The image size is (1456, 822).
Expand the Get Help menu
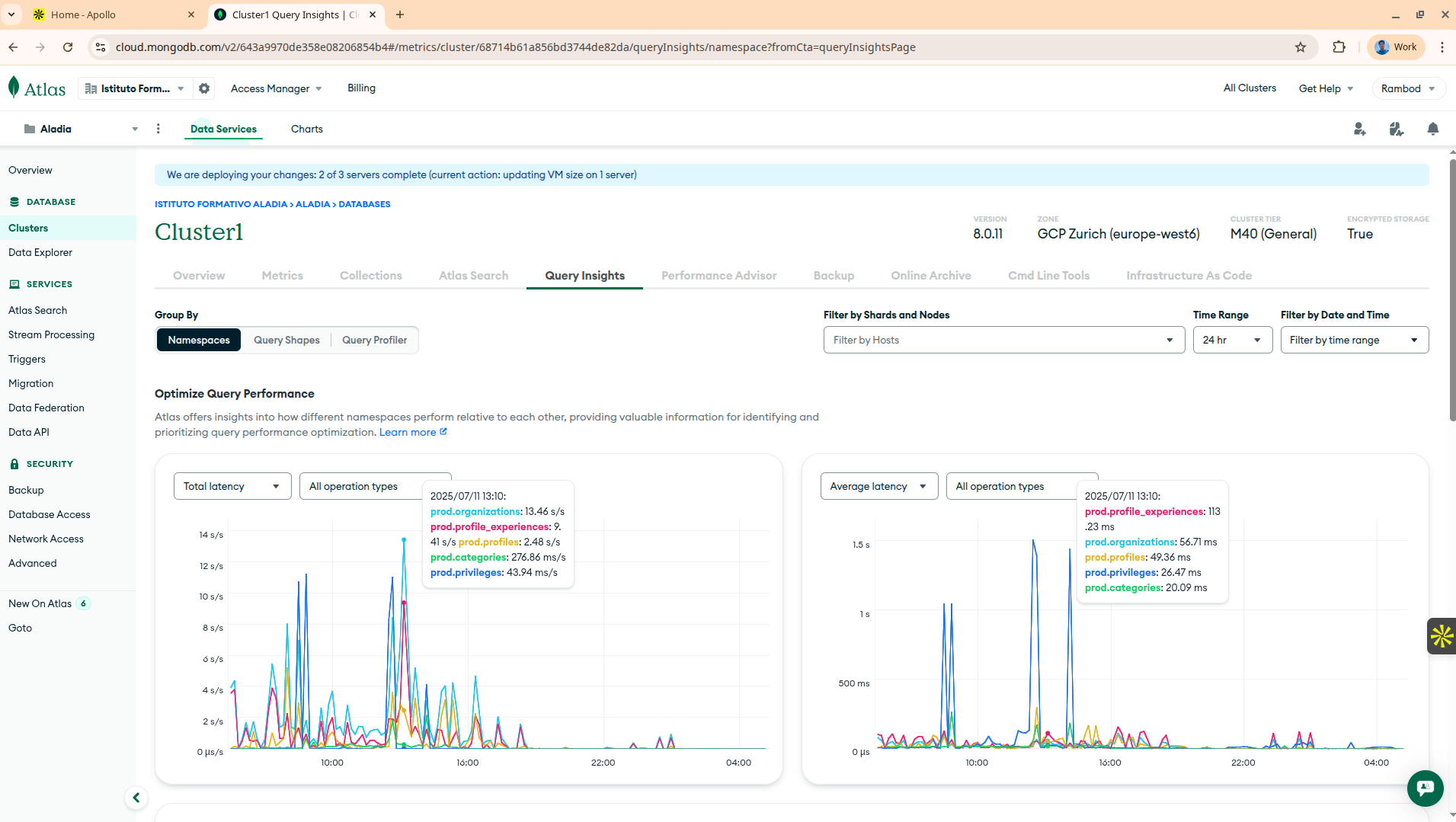pyautogui.click(x=1326, y=88)
